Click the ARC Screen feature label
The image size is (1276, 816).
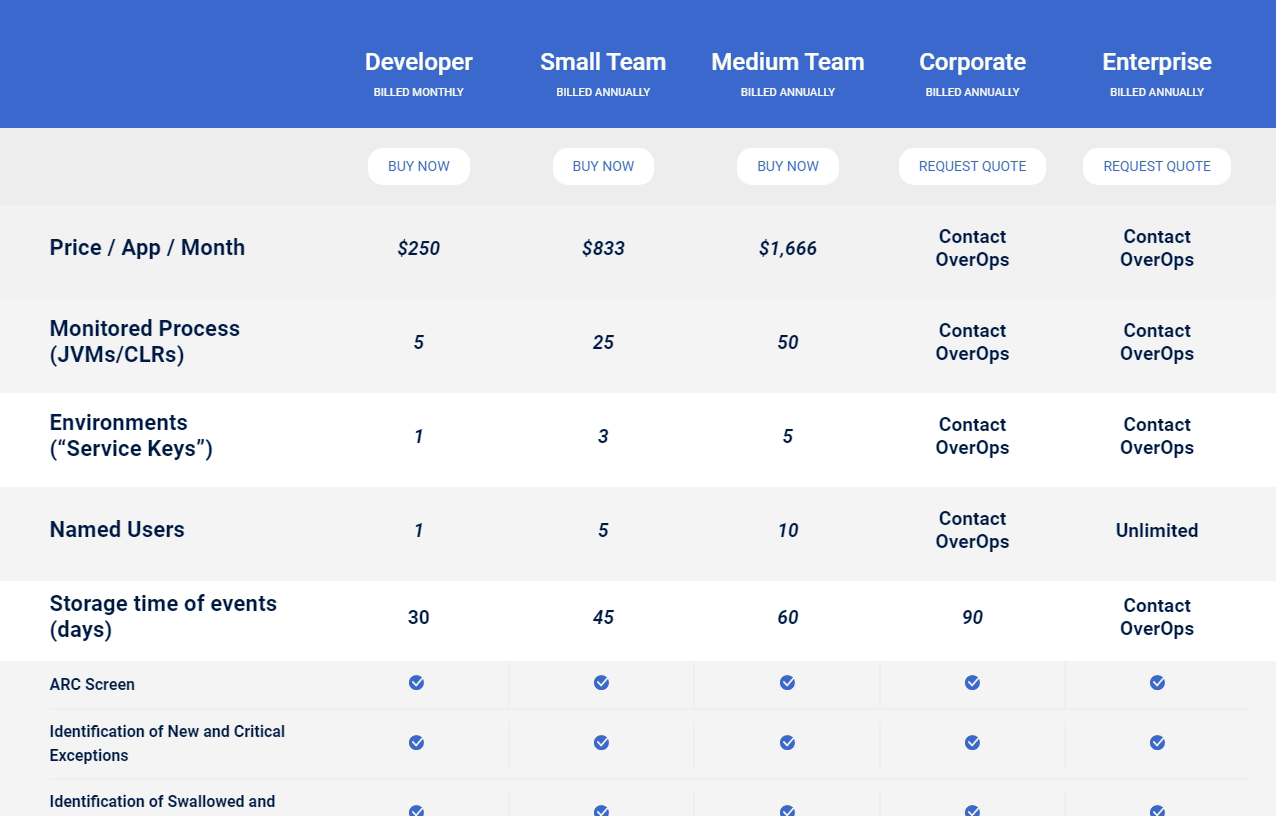[92, 684]
